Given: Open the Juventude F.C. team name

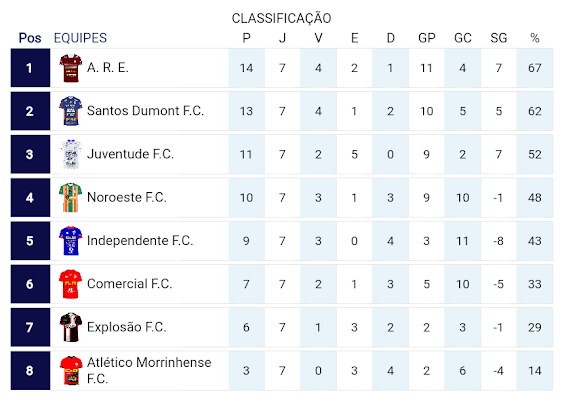Looking at the screenshot, I should pos(130,154).
